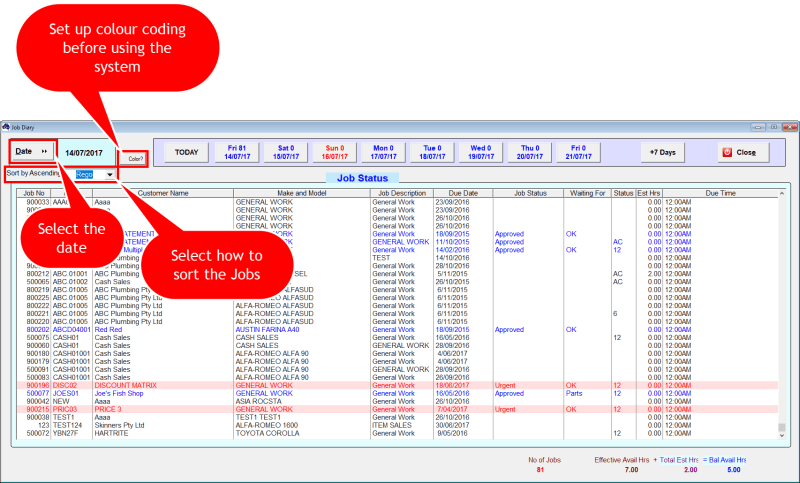800x483 pixels.
Task: Click the Est Hrs column header
Action: click(x=649, y=193)
